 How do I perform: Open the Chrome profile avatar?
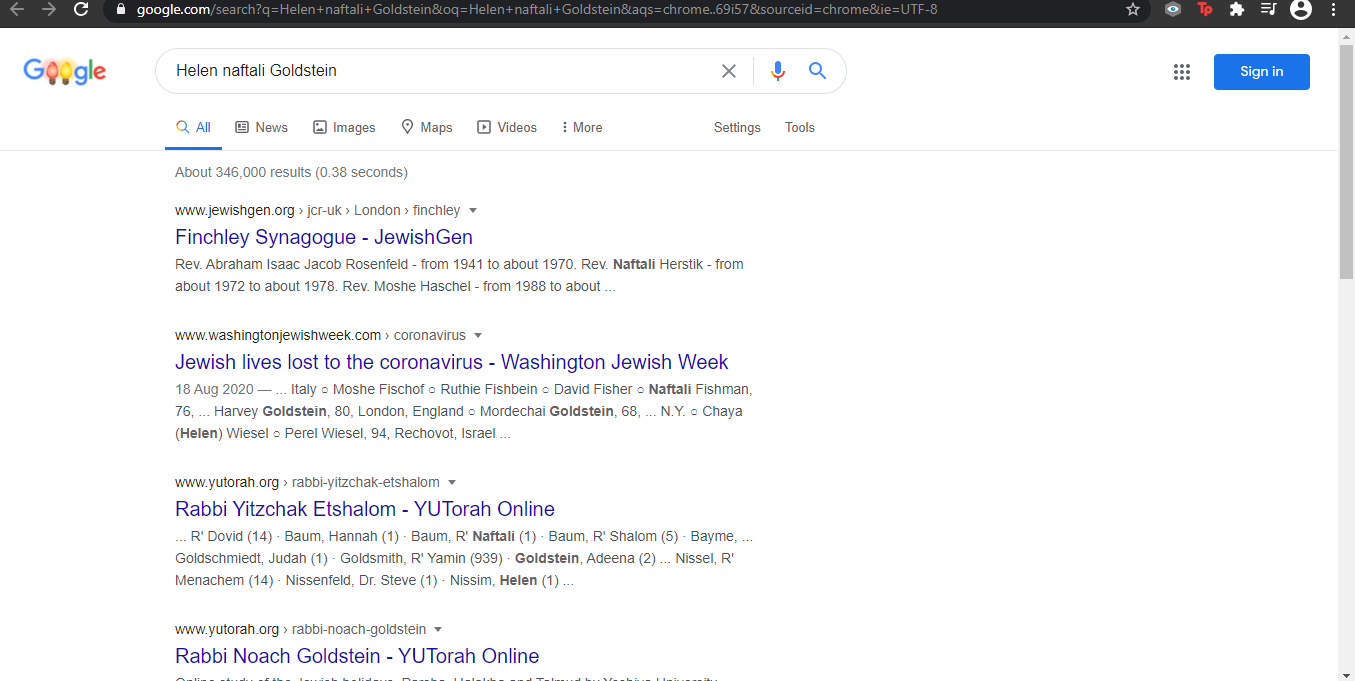1300,9
